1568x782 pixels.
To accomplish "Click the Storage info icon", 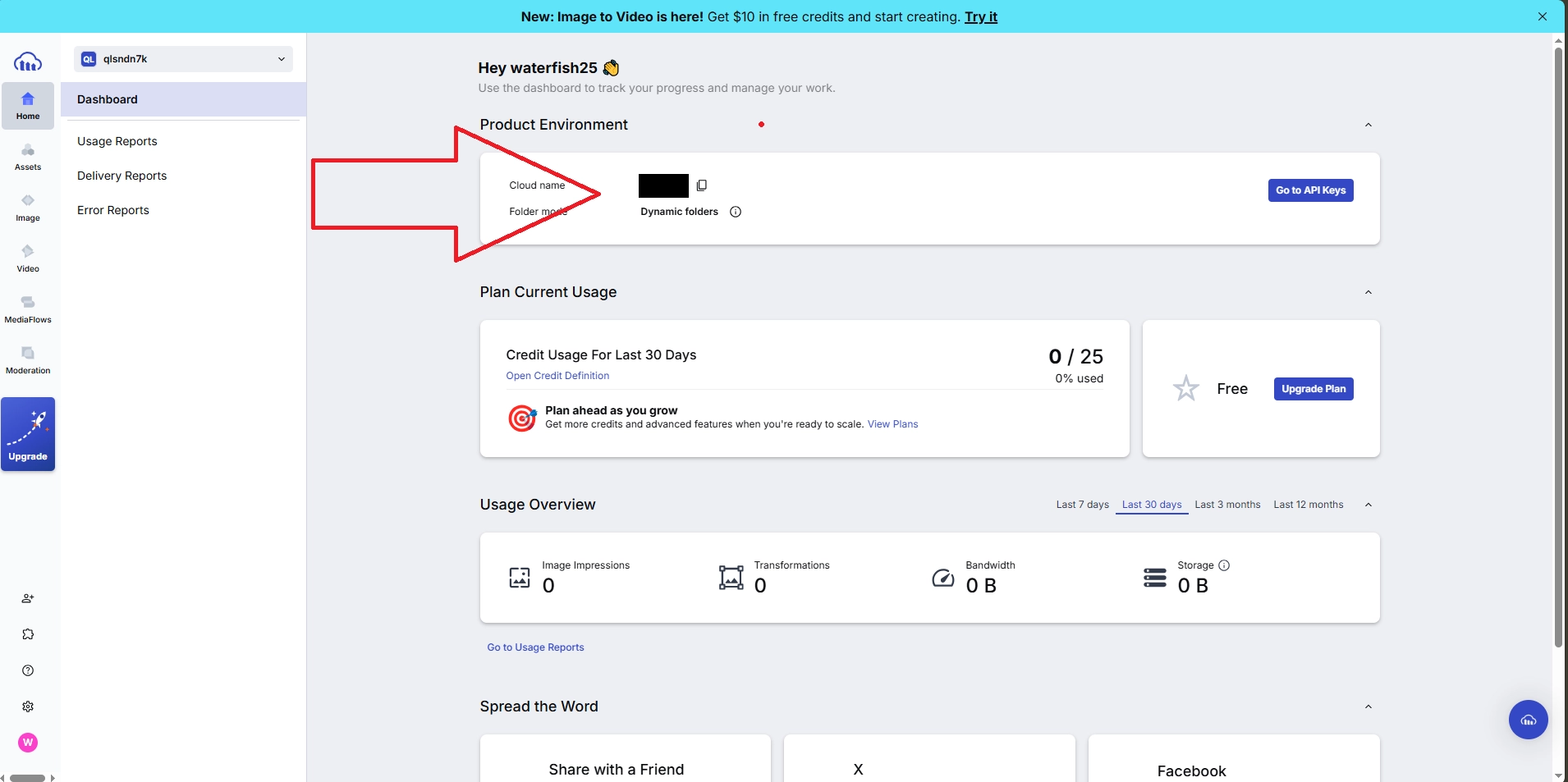I will pyautogui.click(x=1224, y=565).
